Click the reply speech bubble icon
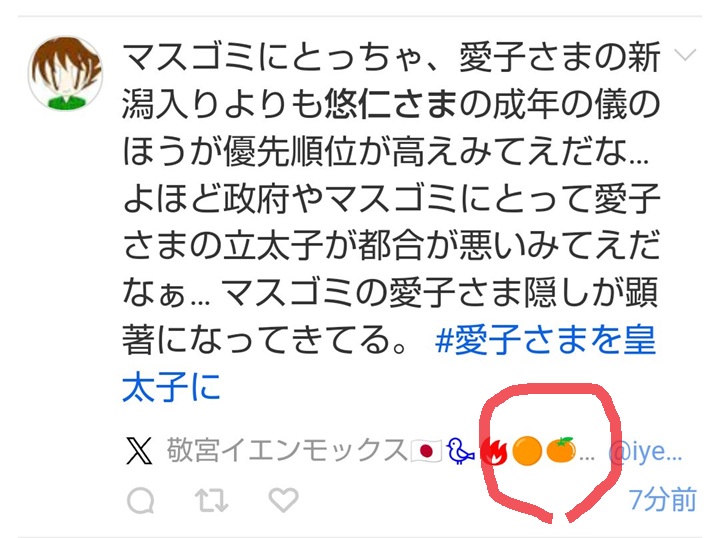Viewport: 712px width, 538px height. tap(141, 501)
